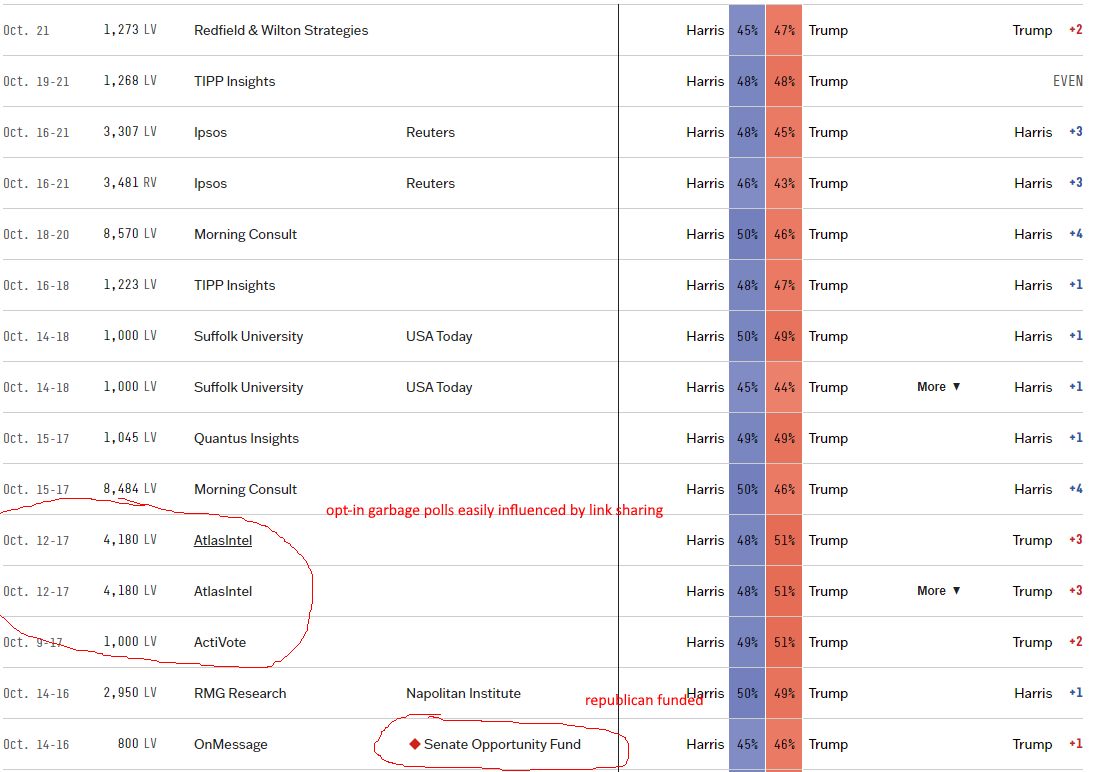This screenshot has width=1104, height=772.
Task: Open the Quantus Insights poll entry
Action: pos(246,438)
